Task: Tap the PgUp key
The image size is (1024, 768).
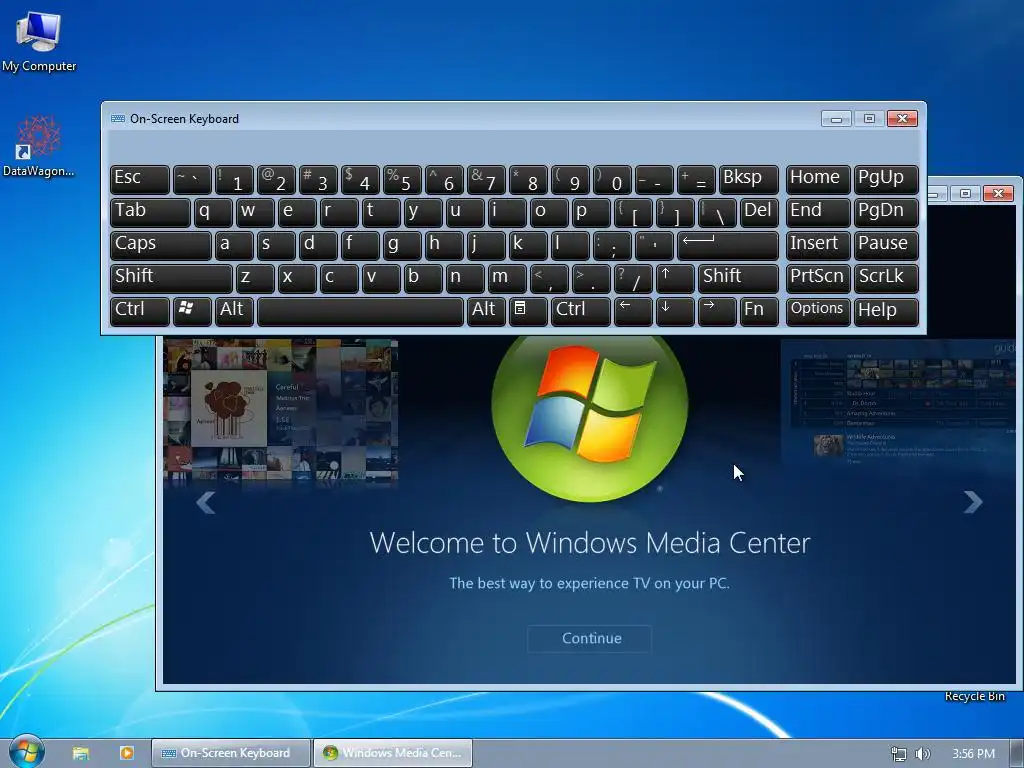Action: point(886,180)
